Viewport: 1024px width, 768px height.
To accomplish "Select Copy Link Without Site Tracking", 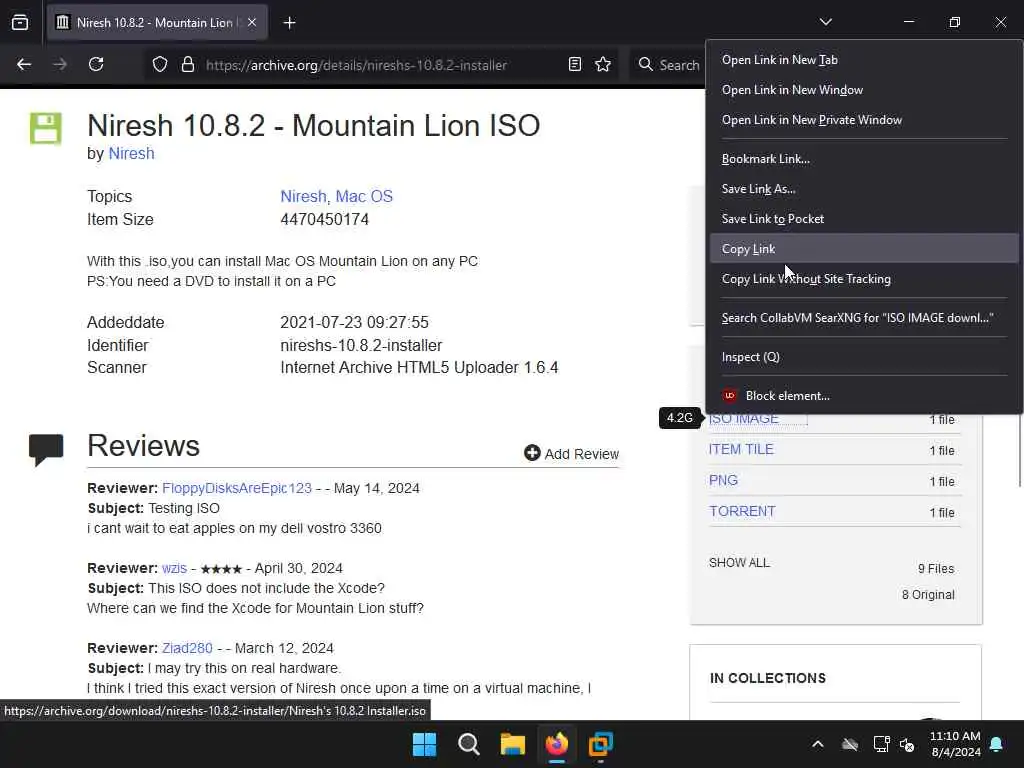I will (x=864, y=279).
